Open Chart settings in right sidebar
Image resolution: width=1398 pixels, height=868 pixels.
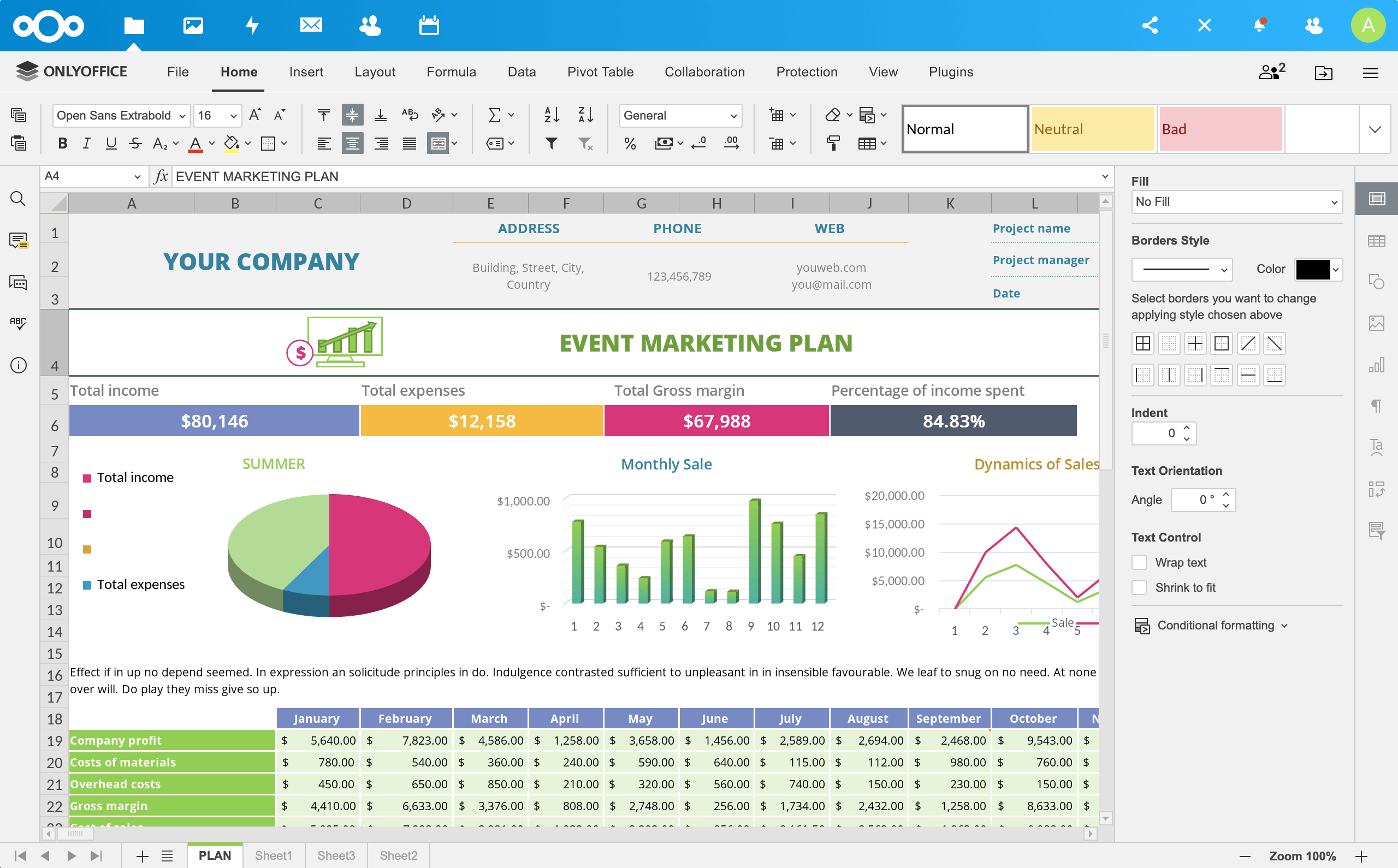click(x=1377, y=366)
